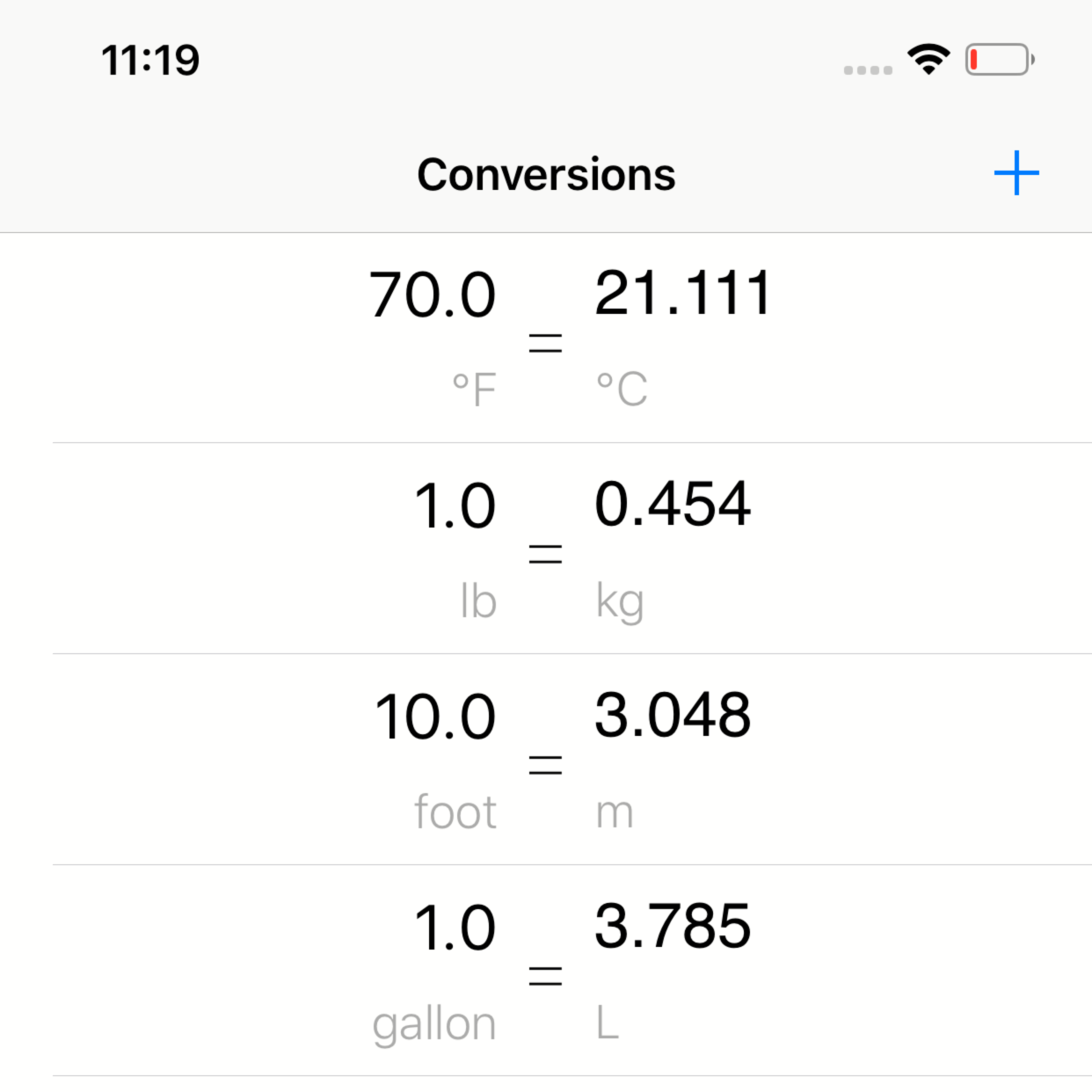Tap the low battery indicator icon
This screenshot has width=1092, height=1092.
[1000, 60]
